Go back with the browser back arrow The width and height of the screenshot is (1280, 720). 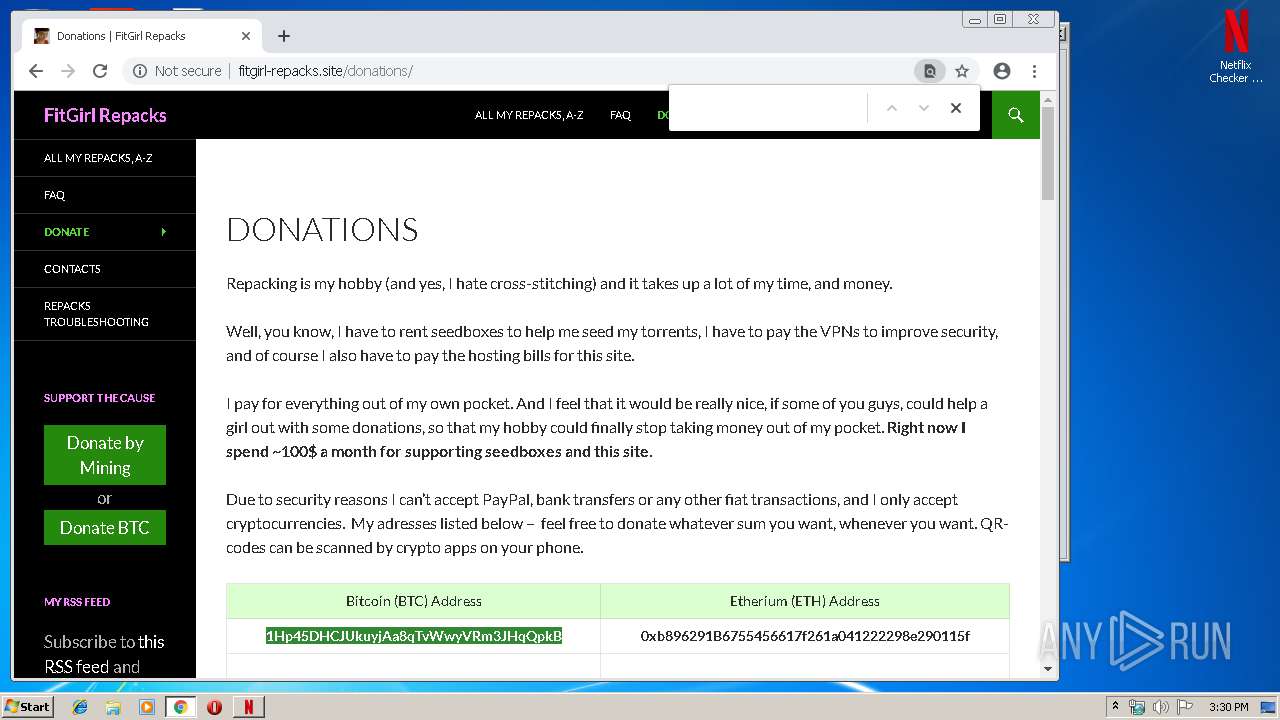(36, 71)
